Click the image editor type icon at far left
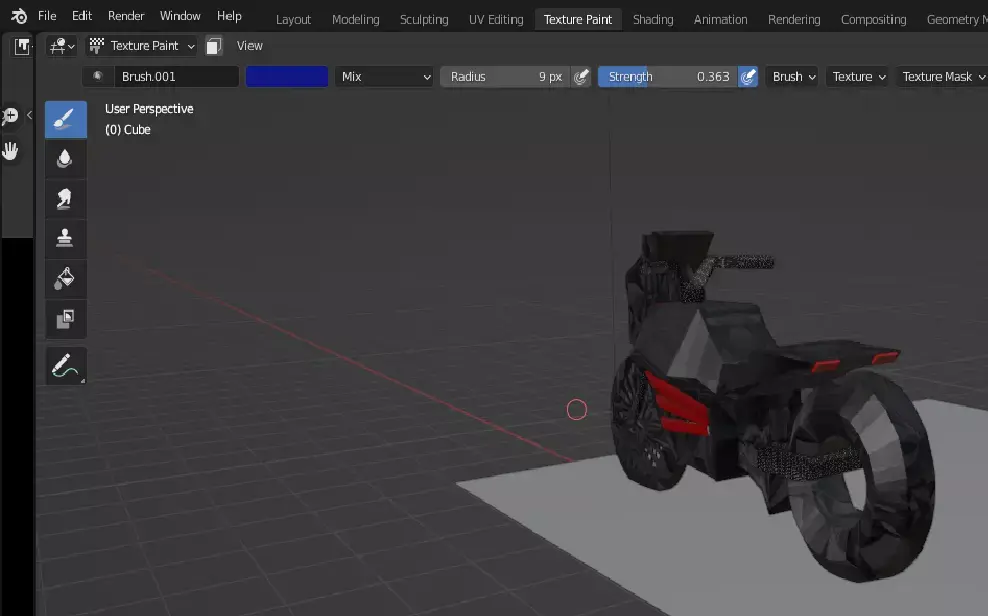988x616 pixels. click(x=23, y=47)
